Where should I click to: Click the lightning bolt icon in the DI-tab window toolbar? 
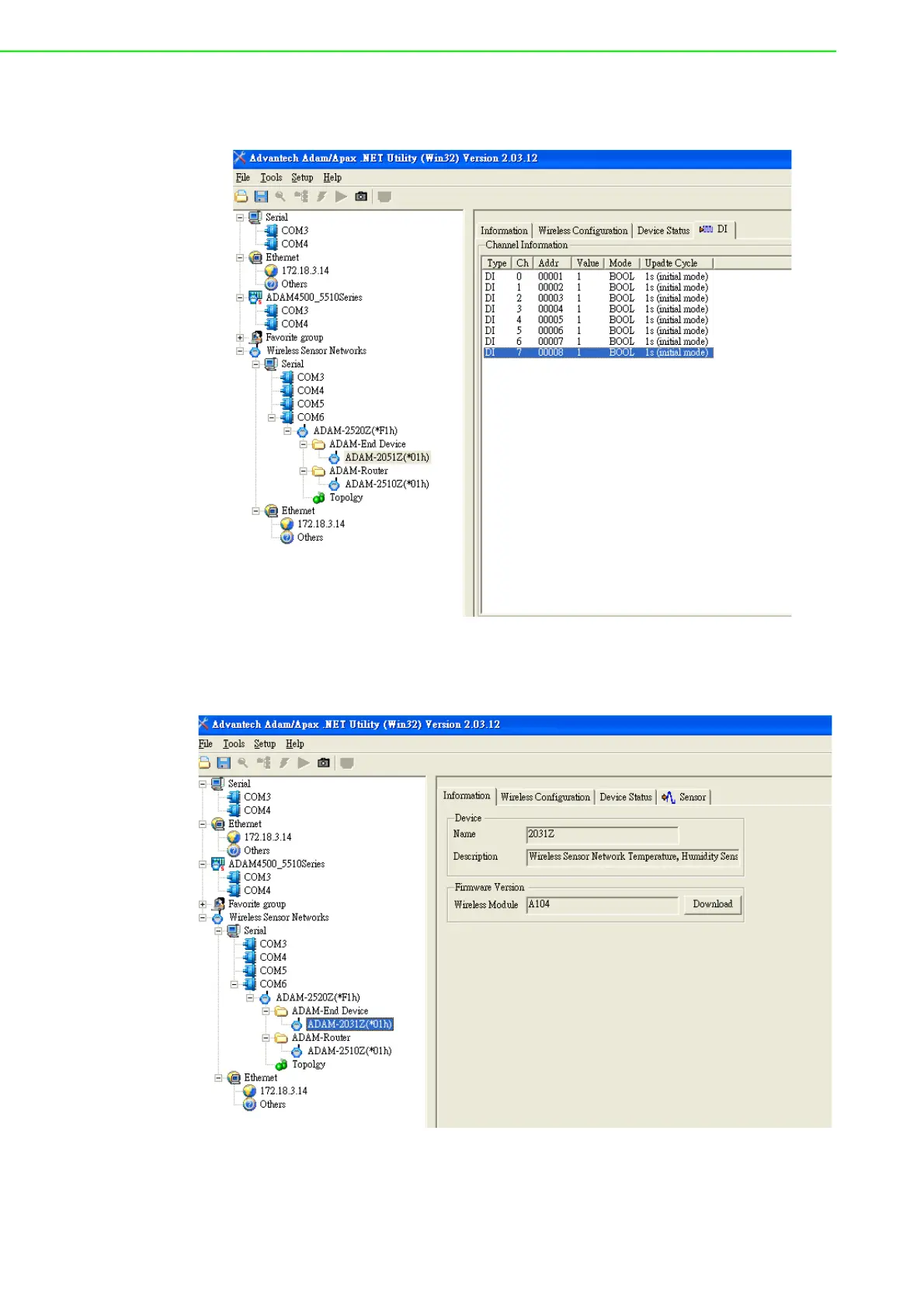(x=321, y=197)
